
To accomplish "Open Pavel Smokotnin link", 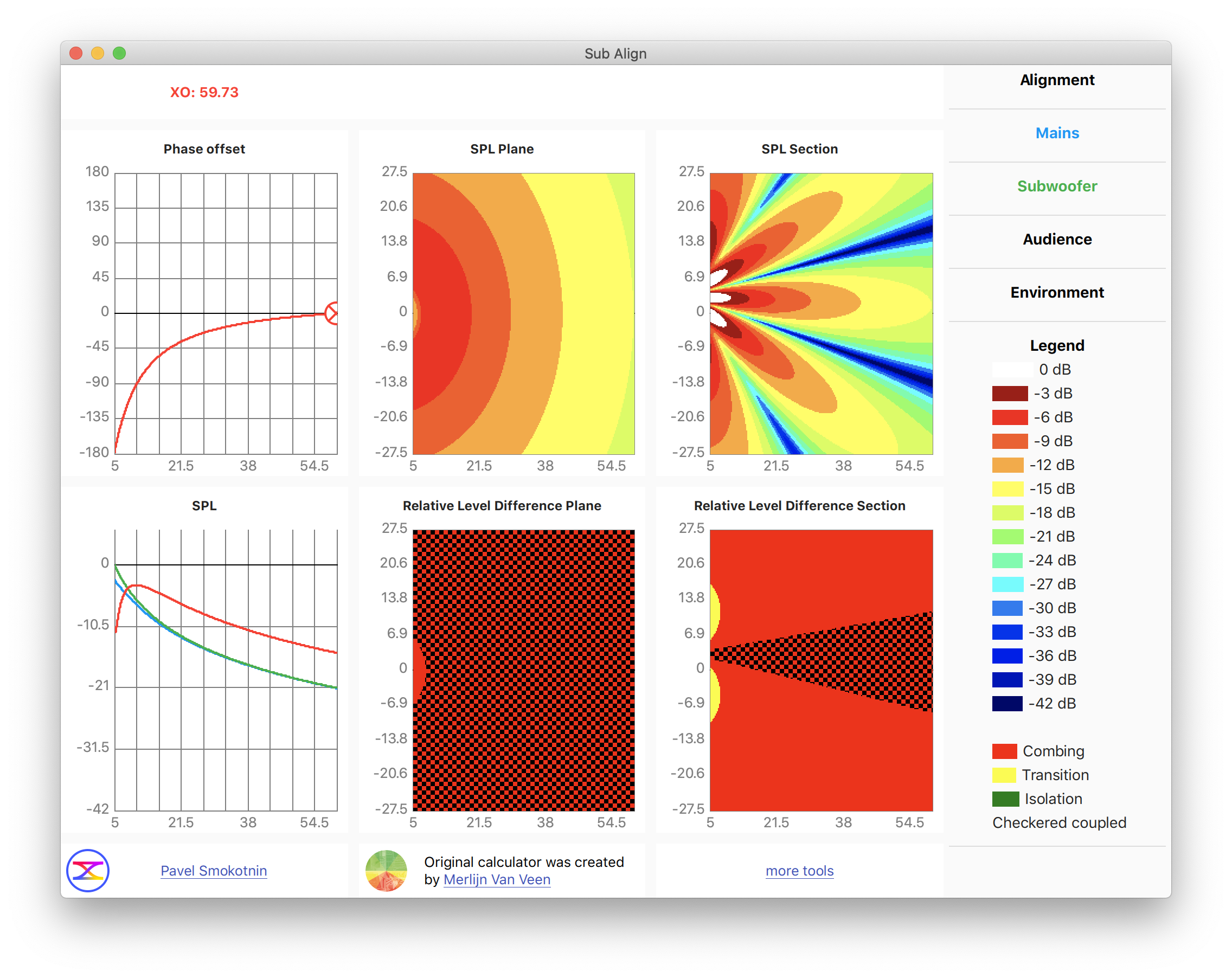I will (x=214, y=871).
